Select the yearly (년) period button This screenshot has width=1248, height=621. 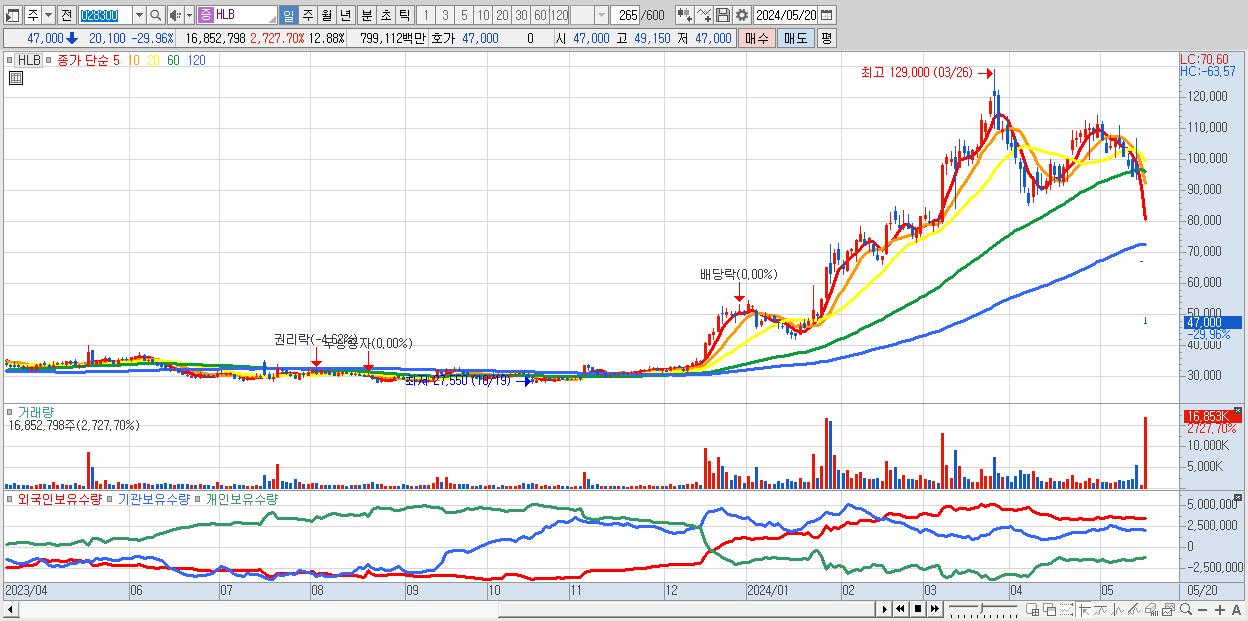coord(345,15)
